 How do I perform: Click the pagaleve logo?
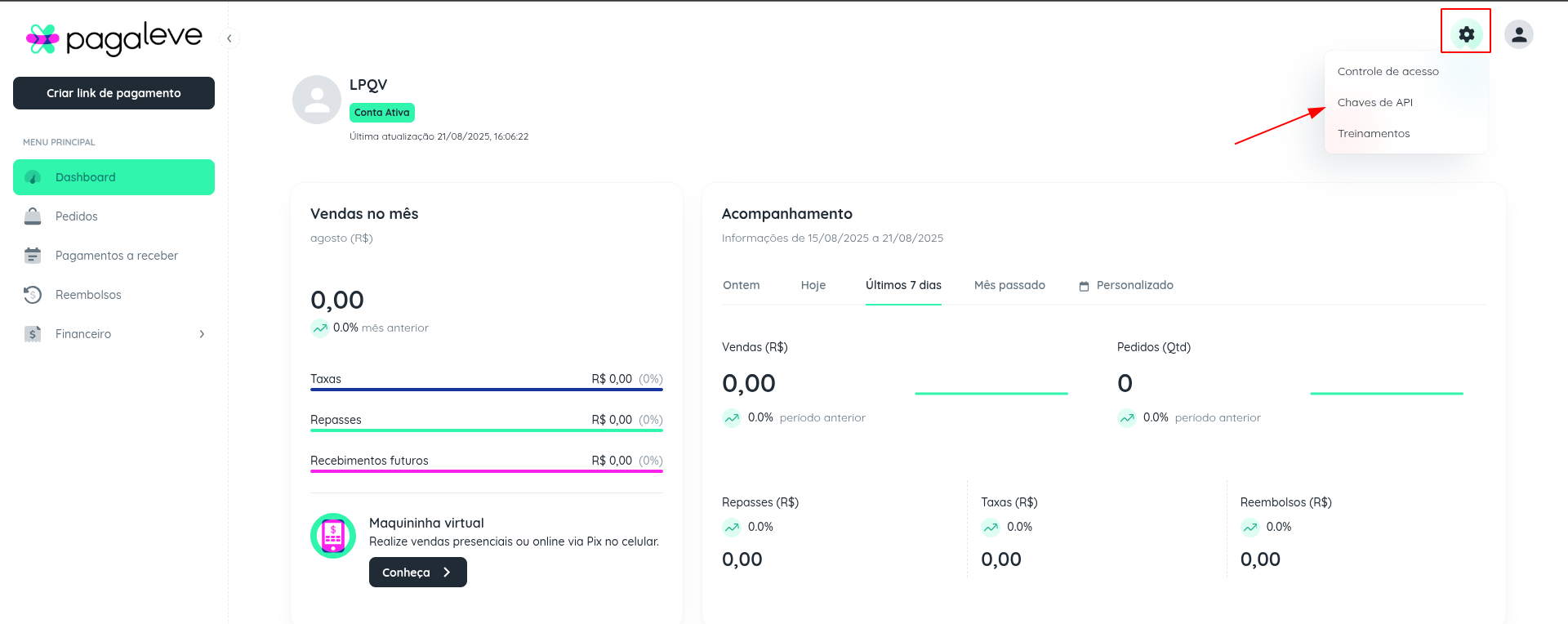click(114, 38)
